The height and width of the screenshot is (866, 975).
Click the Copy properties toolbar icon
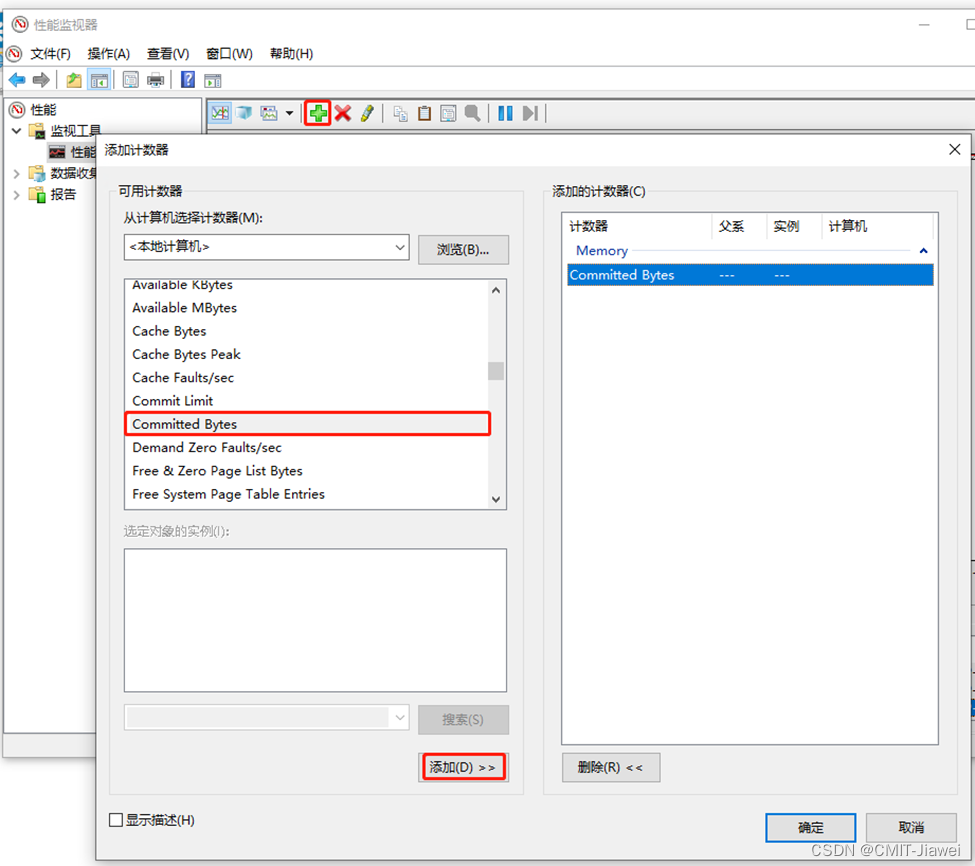400,113
